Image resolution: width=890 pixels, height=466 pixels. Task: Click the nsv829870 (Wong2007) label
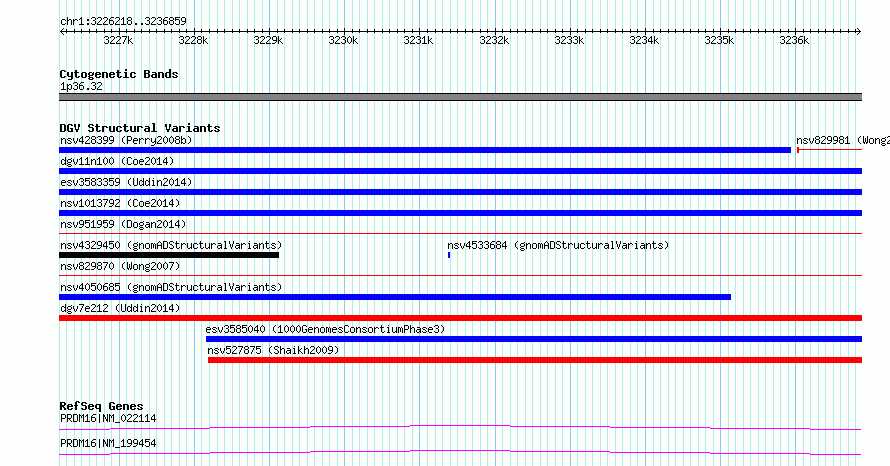[x=120, y=266]
